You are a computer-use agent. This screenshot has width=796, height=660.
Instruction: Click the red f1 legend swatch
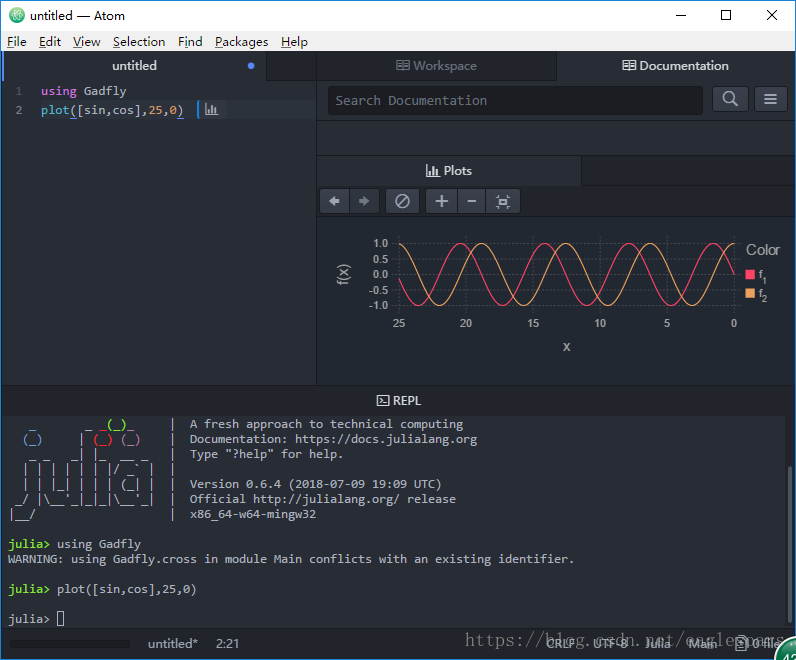(x=750, y=275)
